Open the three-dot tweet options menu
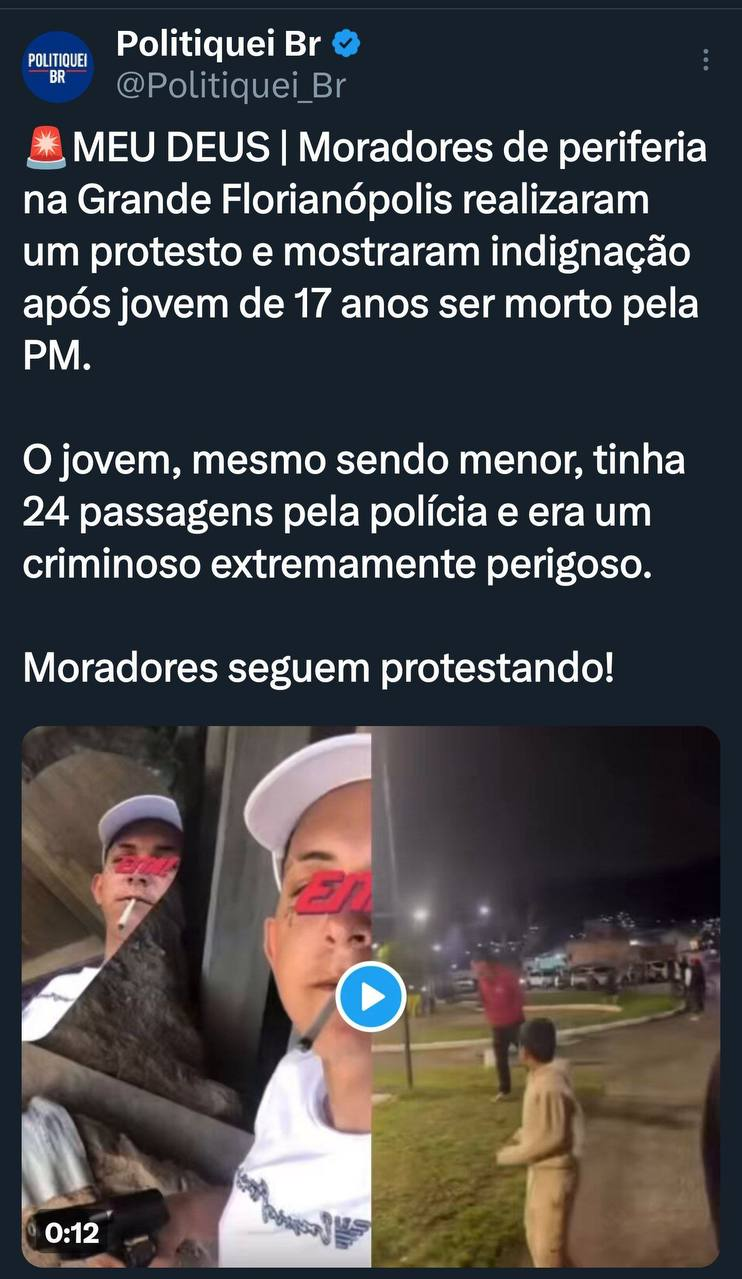 (x=706, y=60)
